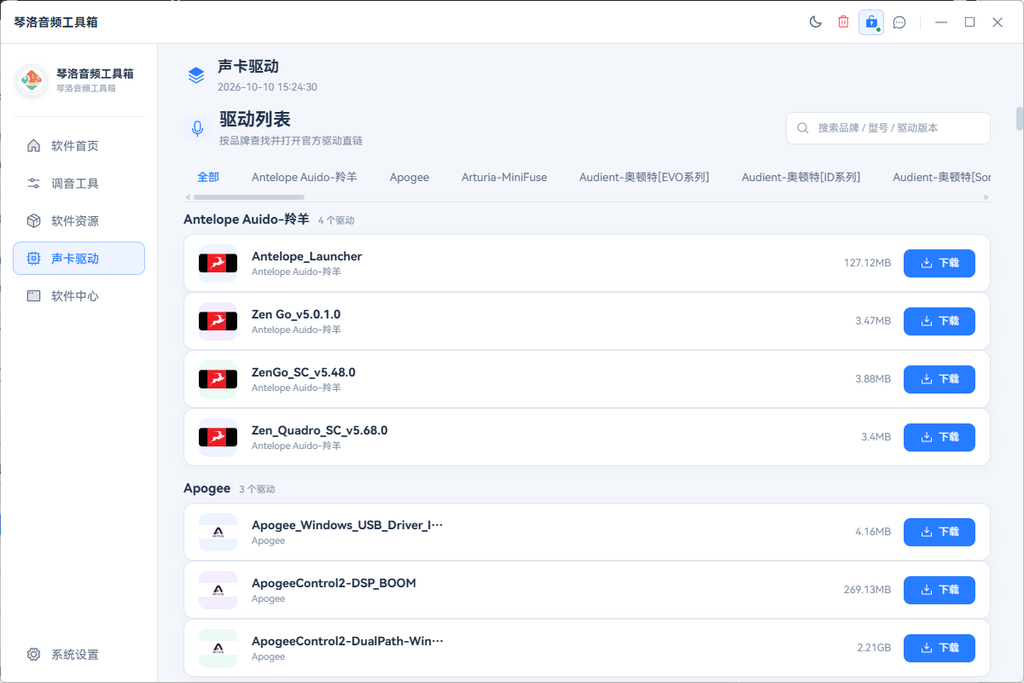Screen dimensions: 1024x683
Task: Open 软件首页 in the sidebar
Action: [79, 146]
